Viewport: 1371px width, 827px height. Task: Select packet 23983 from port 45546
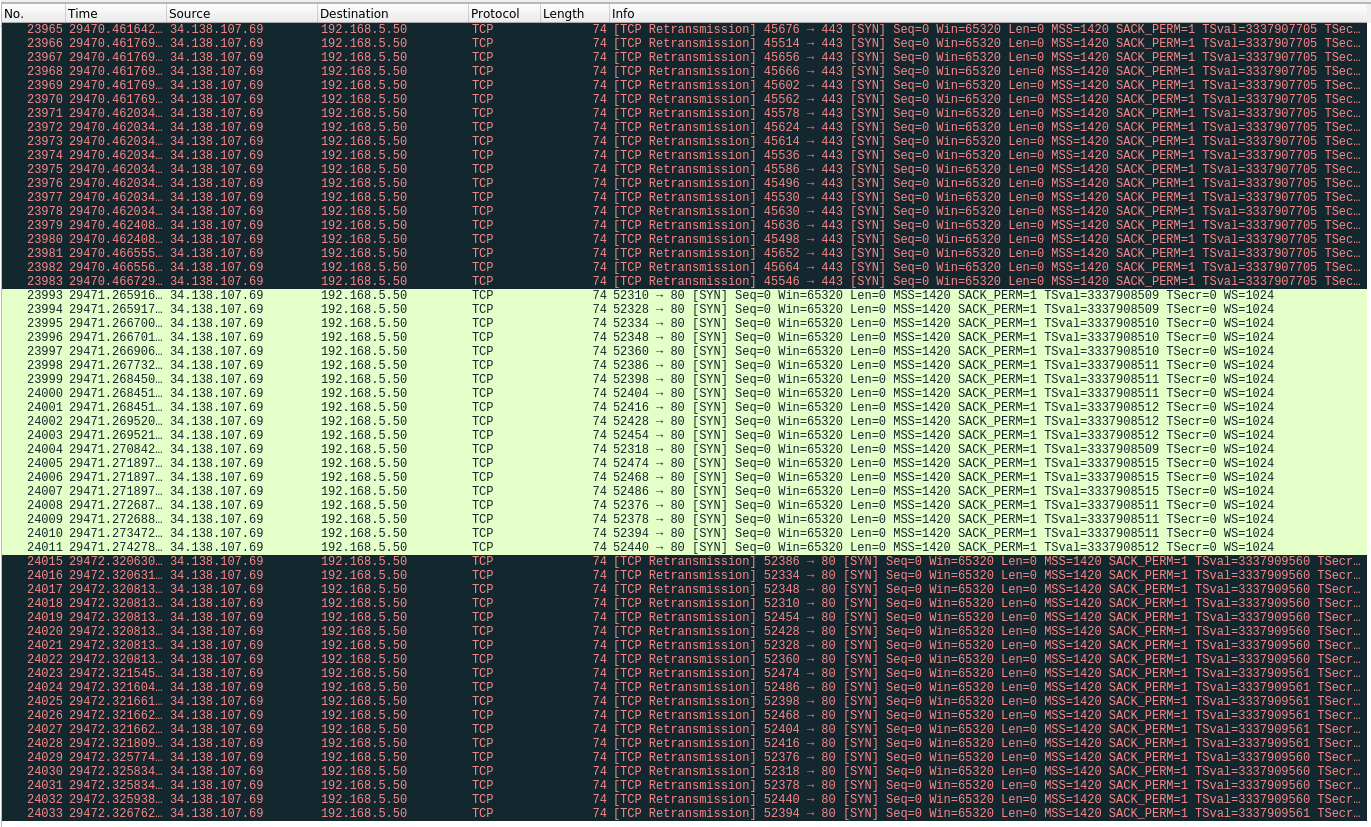point(685,282)
